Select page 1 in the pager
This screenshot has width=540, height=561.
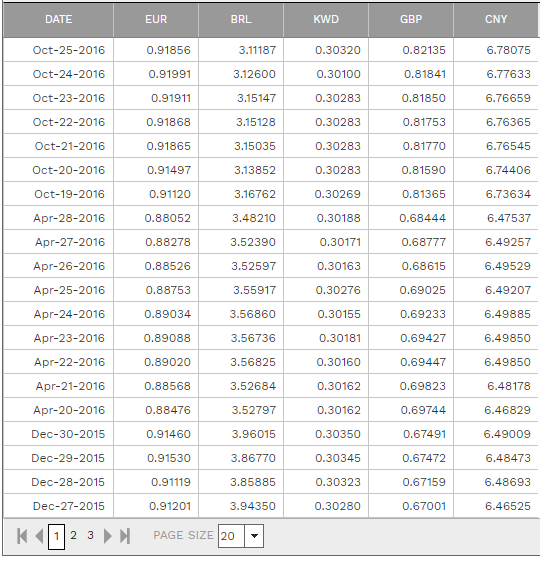(x=56, y=536)
